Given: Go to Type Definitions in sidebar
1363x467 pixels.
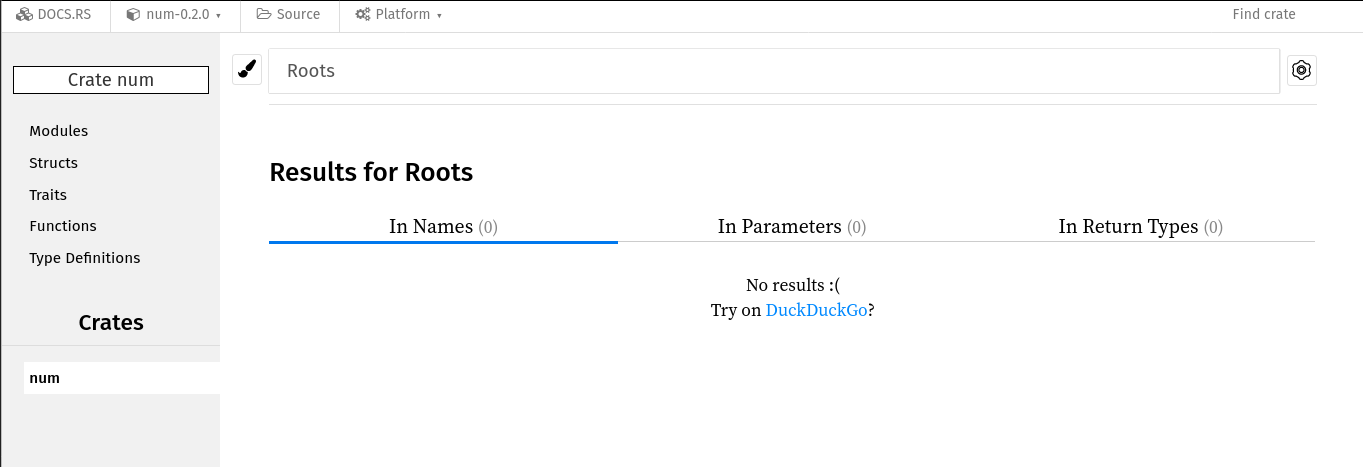Looking at the screenshot, I should (x=85, y=258).
